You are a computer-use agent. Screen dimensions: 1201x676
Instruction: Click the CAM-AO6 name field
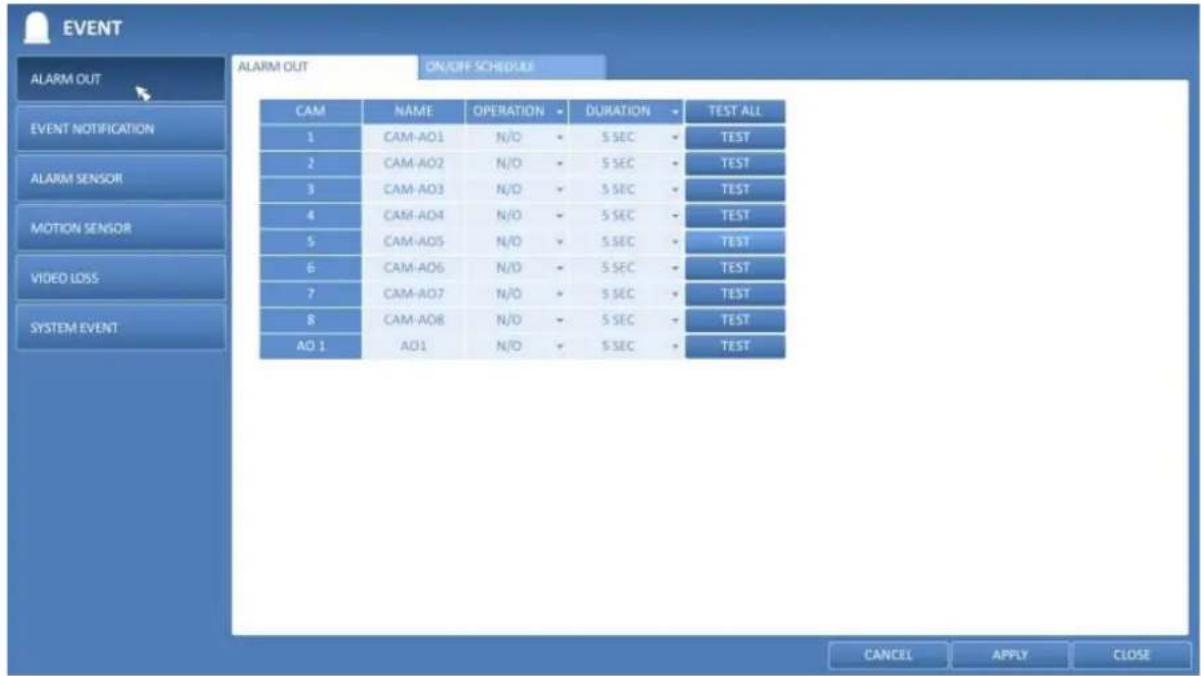pos(413,268)
